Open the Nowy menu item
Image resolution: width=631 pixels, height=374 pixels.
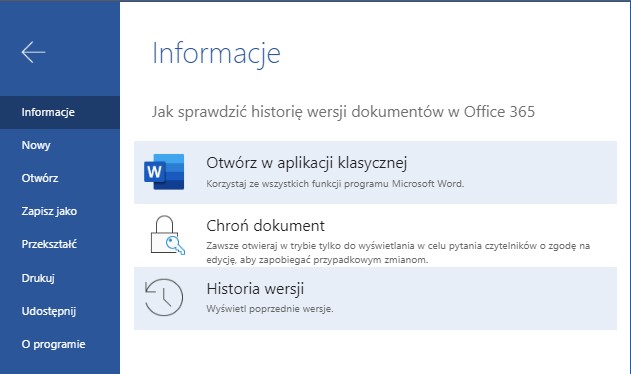60,145
